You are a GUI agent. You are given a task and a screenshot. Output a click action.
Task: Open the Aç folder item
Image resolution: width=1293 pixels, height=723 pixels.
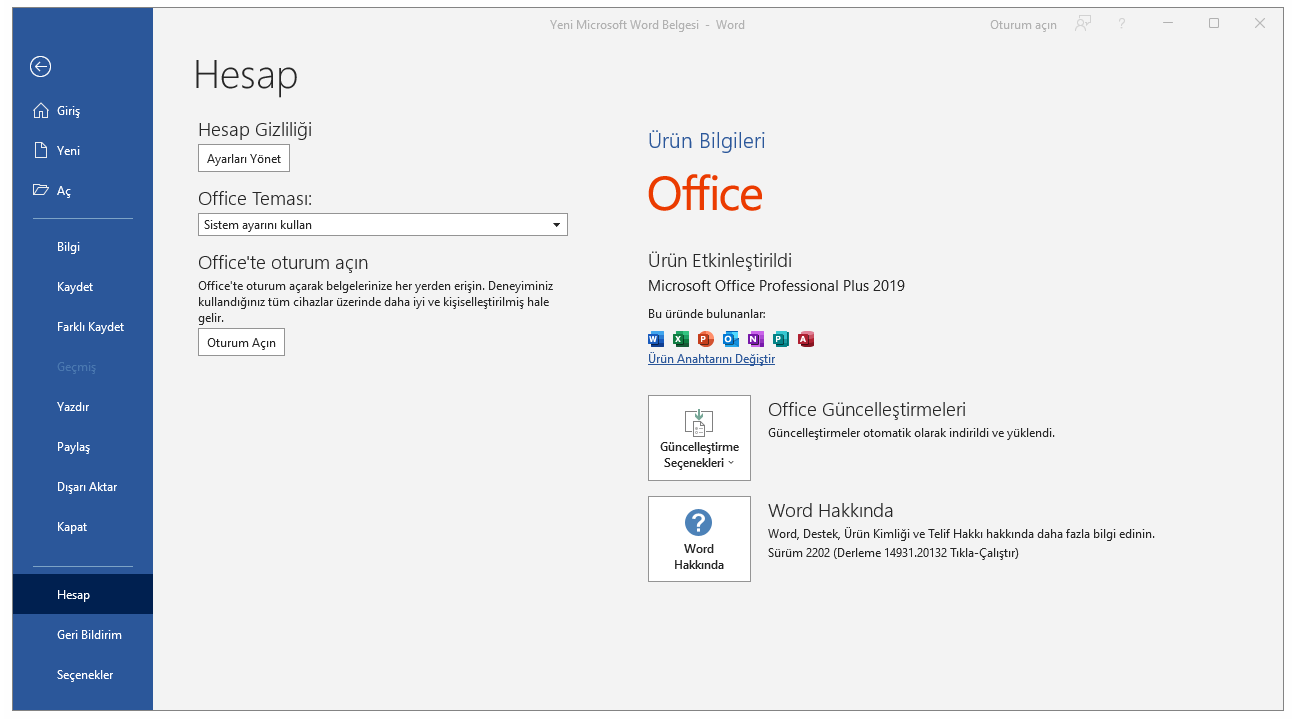click(x=63, y=191)
